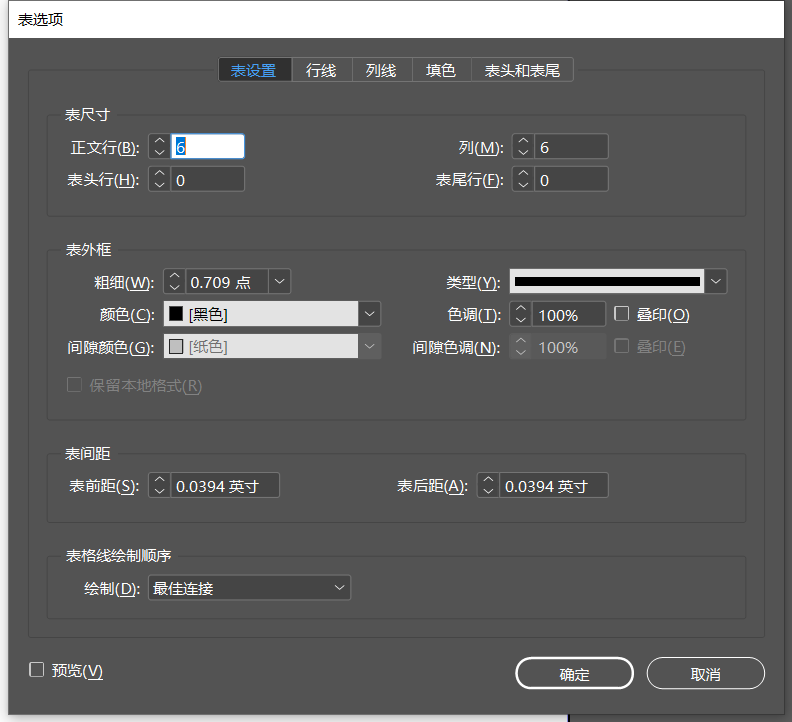Click the 表头行 stepper arrows
792x722 pixels.
(160, 180)
